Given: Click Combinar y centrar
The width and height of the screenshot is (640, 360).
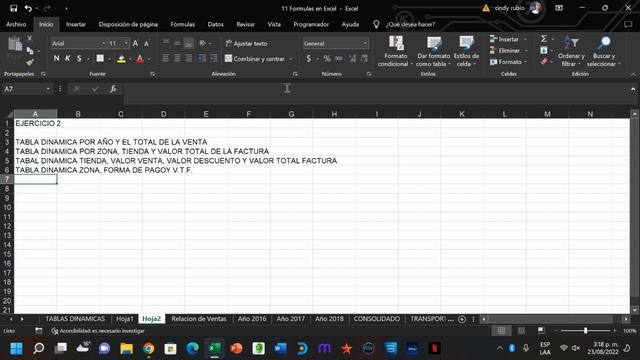Looking at the screenshot, I should coord(255,59).
